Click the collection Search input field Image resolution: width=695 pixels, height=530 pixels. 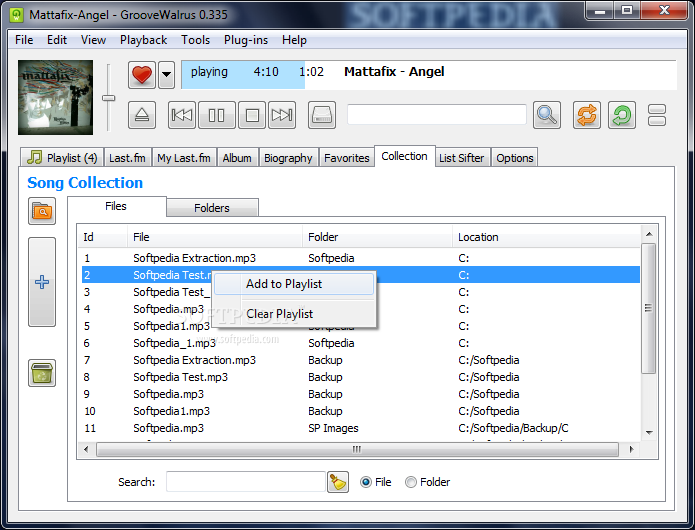coord(246,481)
